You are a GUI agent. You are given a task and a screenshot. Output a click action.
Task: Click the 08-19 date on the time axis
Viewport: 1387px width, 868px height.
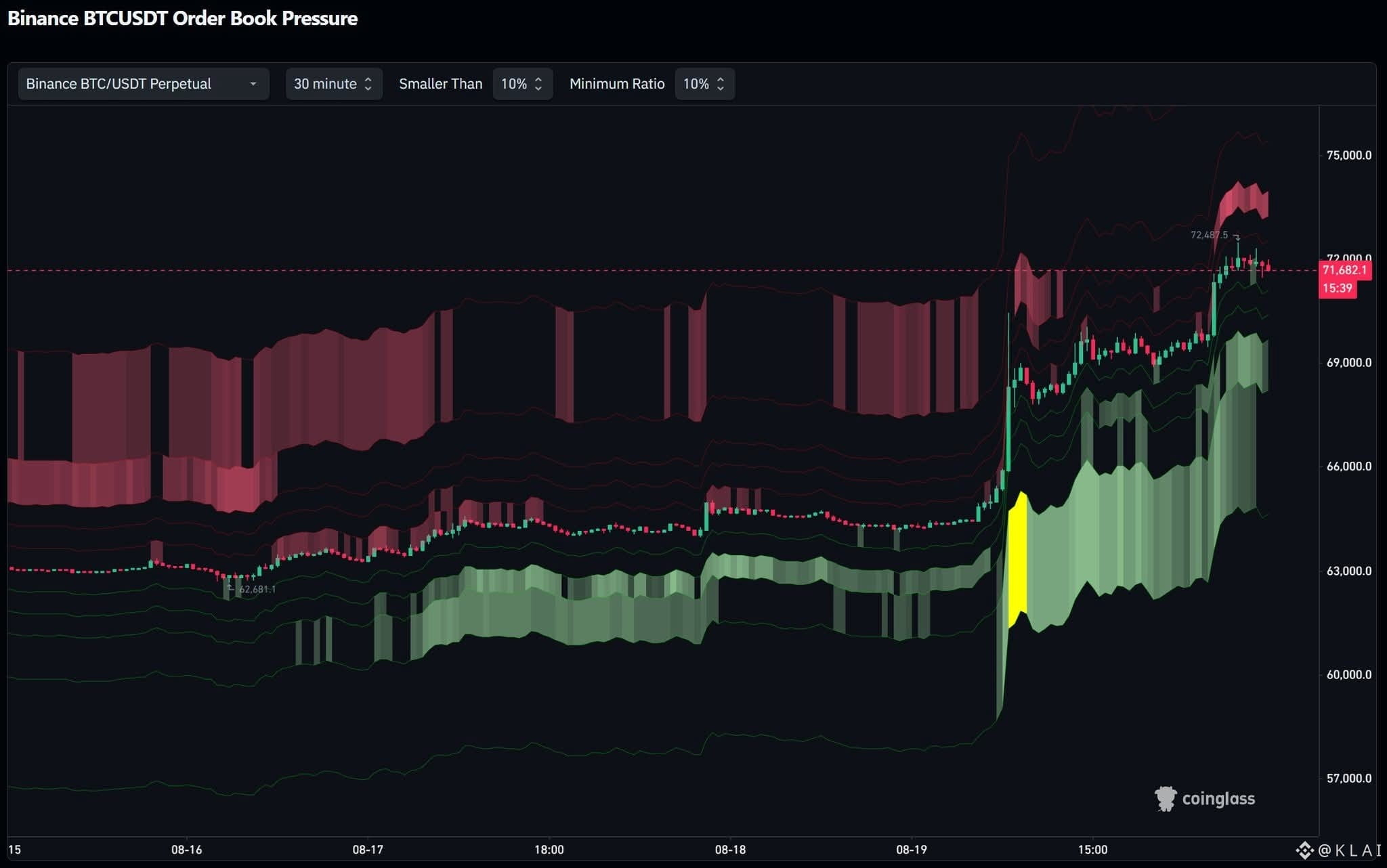tap(912, 850)
